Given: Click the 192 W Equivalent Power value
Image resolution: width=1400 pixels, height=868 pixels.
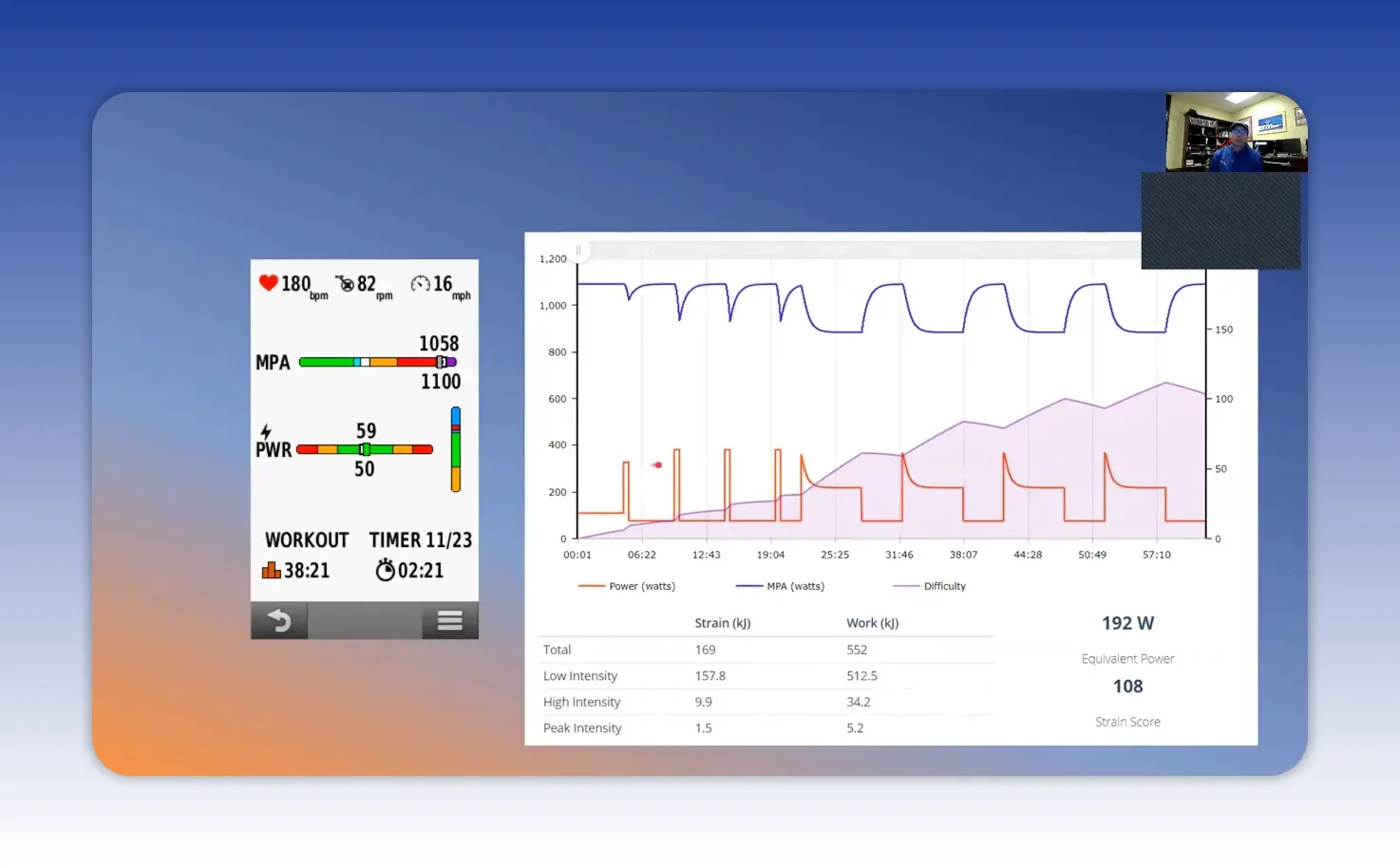Looking at the screenshot, I should pyautogui.click(x=1127, y=623).
